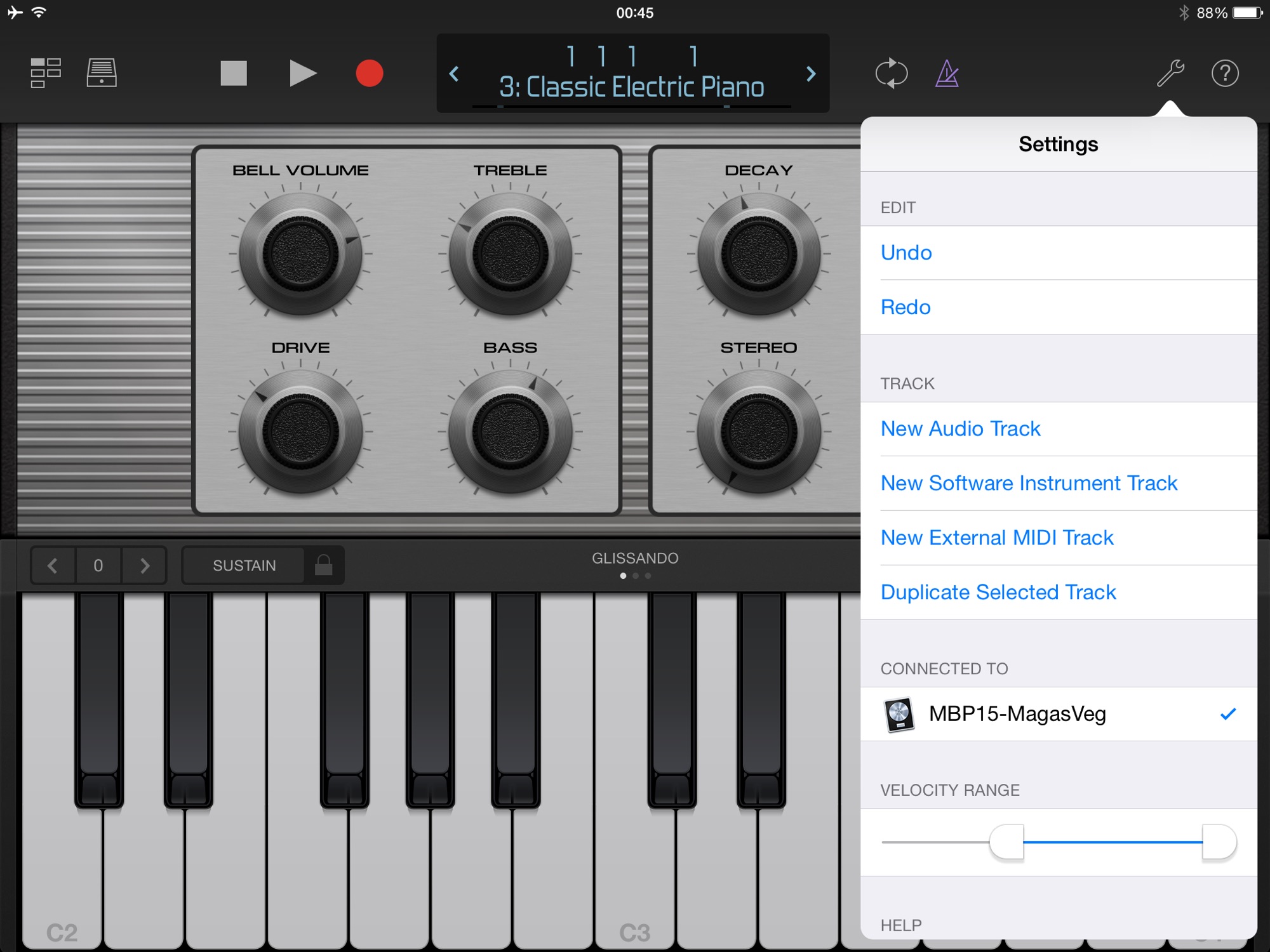1270x952 pixels.
Task: Tap the Wi-Fi status icon
Action: point(39,12)
